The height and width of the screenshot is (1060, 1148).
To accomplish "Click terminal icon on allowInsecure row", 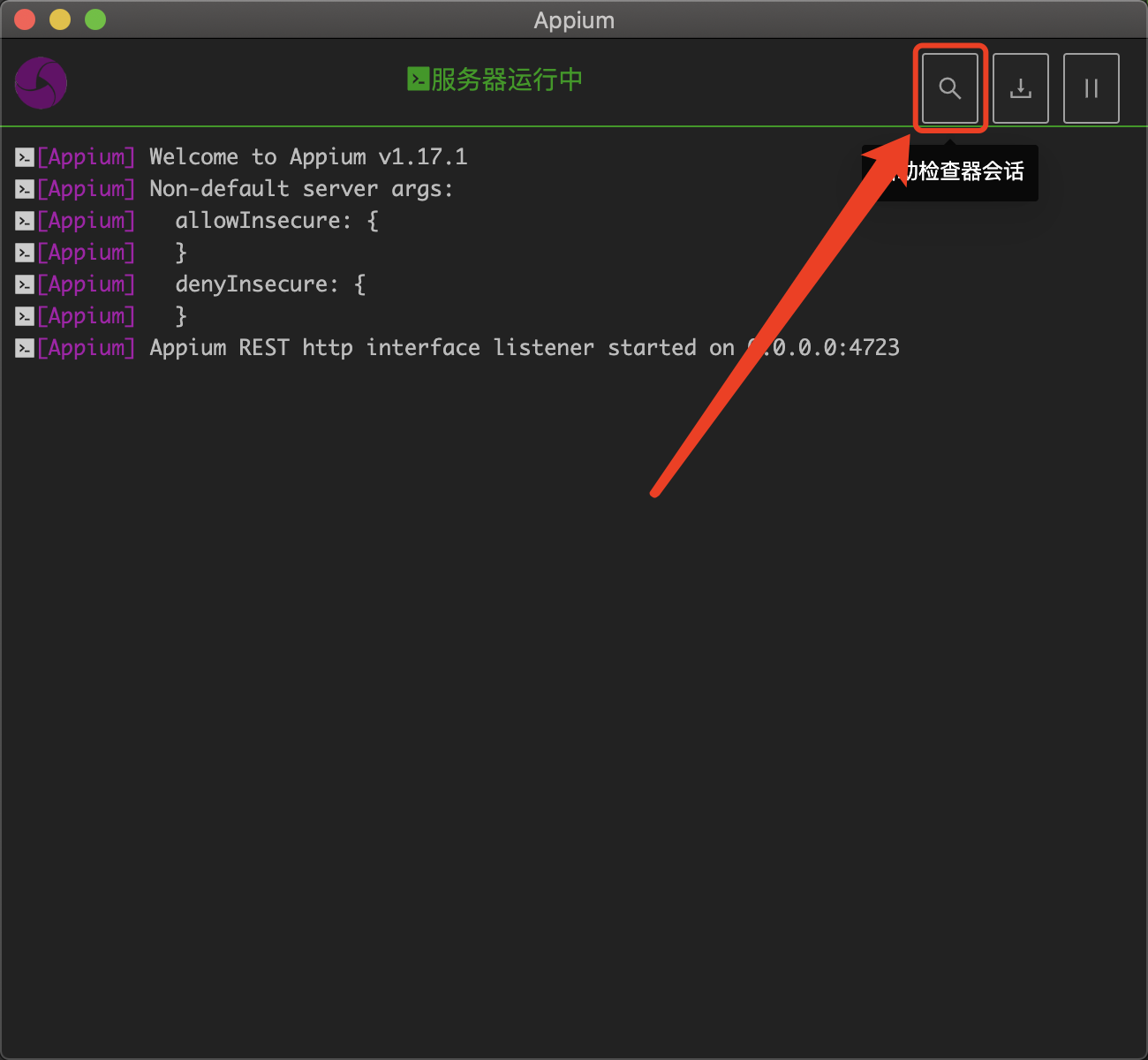I will click(x=25, y=222).
